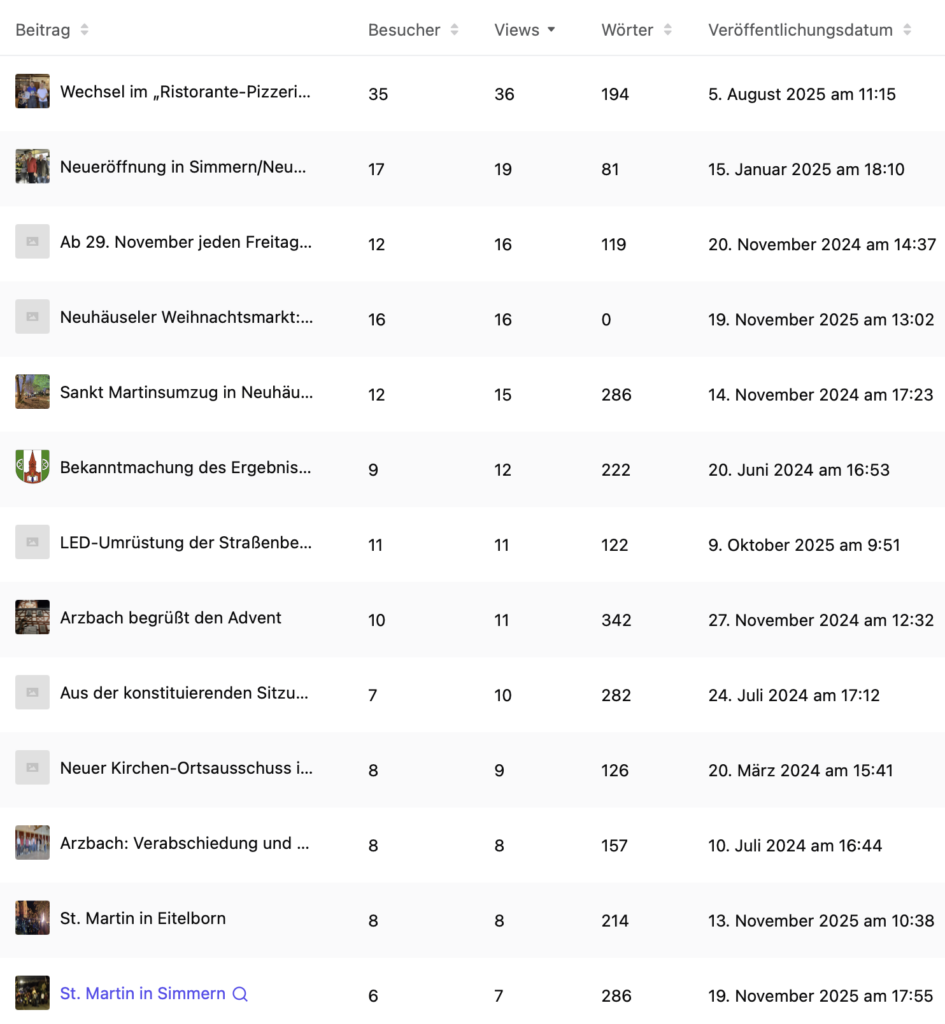Sort table by Besucher column
The width and height of the screenshot is (945, 1024).
404,30
